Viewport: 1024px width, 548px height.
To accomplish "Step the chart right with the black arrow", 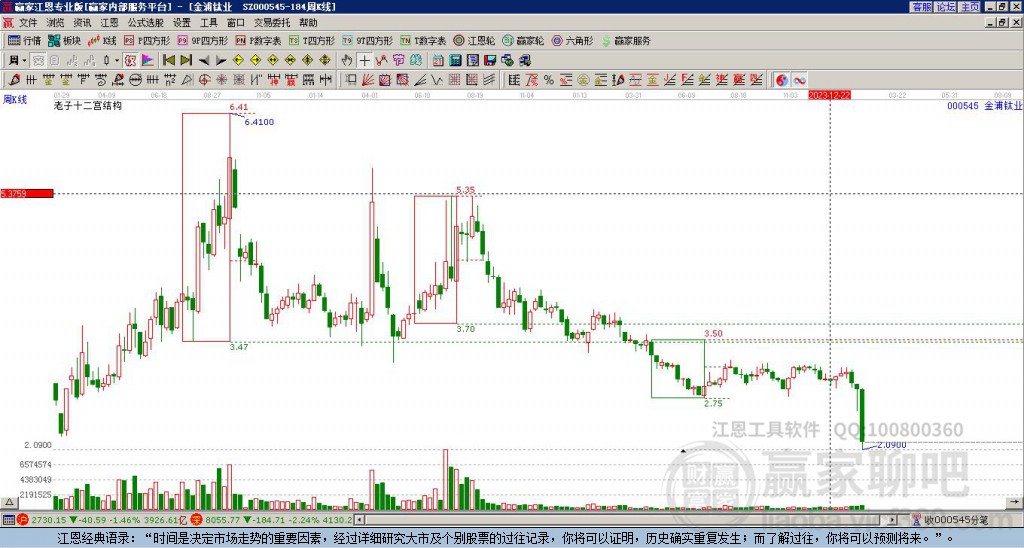I will [221, 61].
